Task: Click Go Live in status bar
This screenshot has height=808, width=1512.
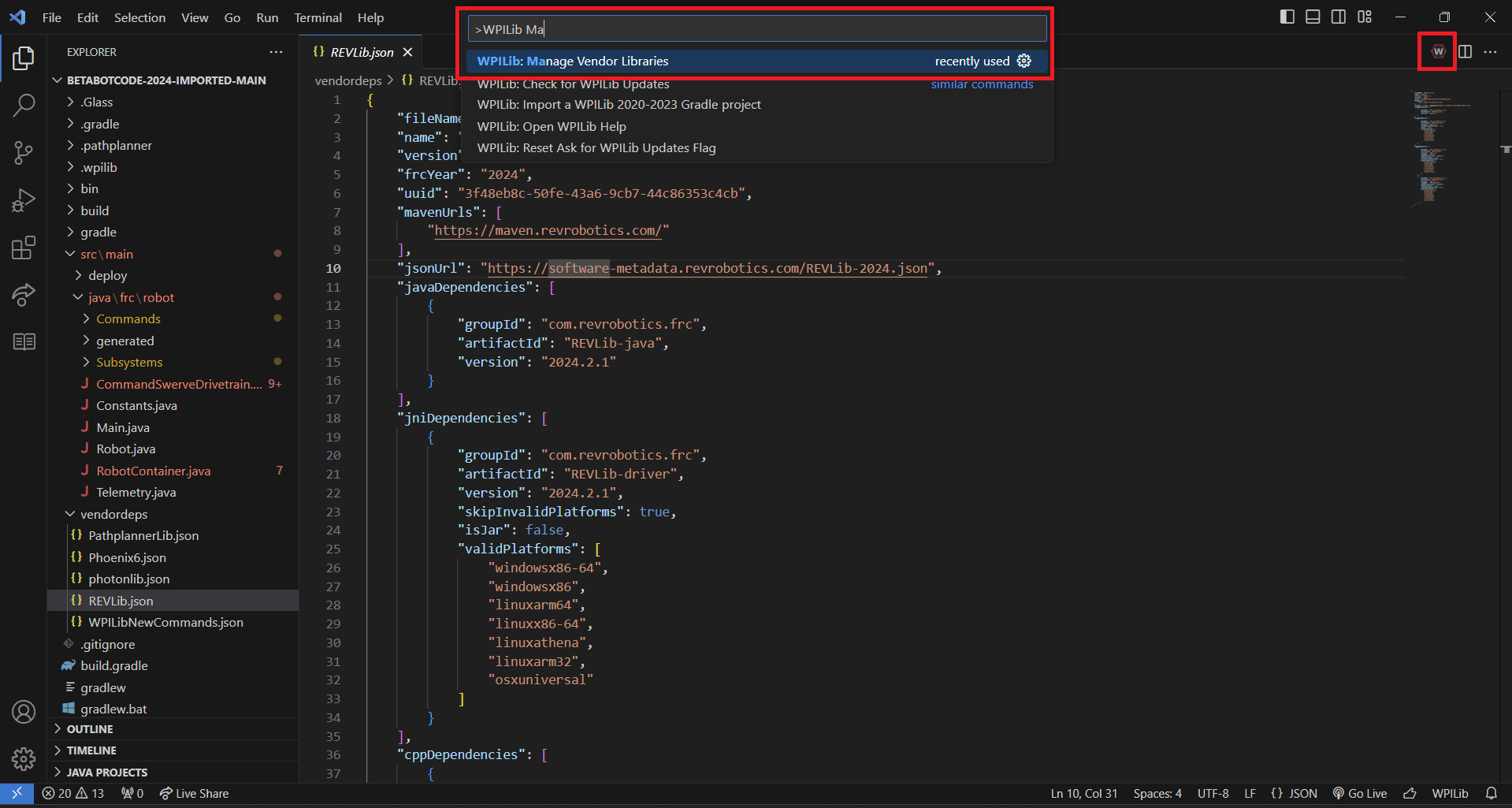Action: [x=1360, y=794]
